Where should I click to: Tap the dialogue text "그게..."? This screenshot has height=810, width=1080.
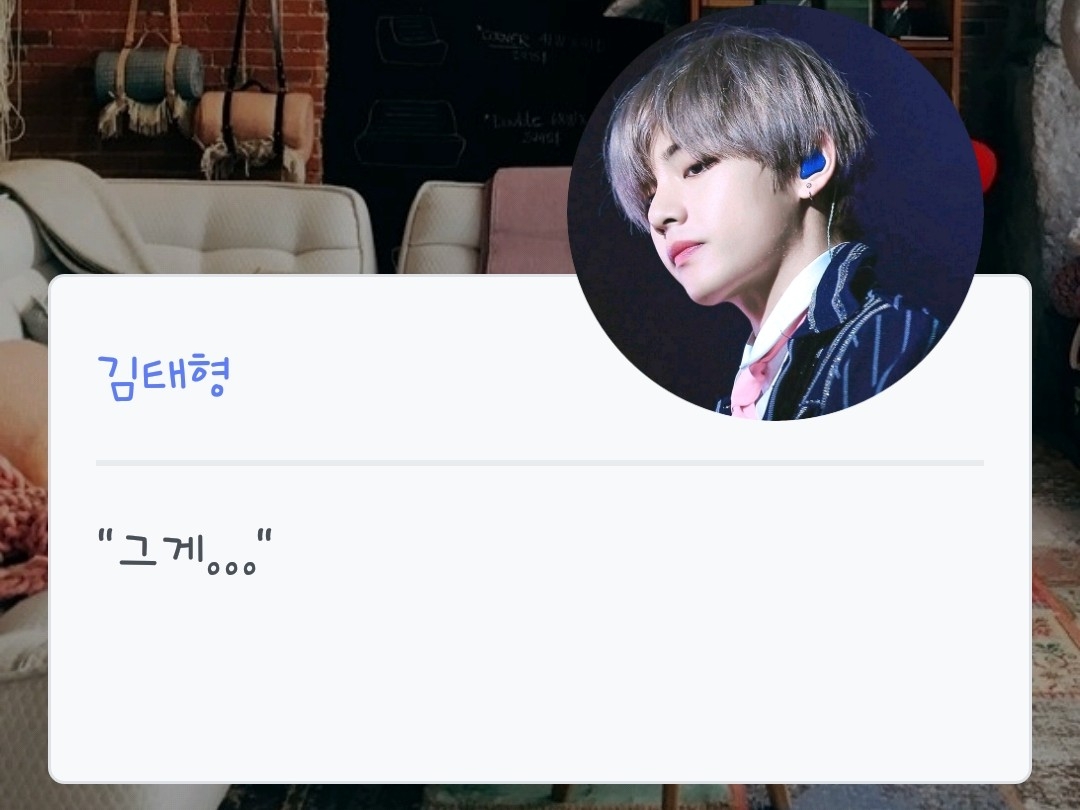click(185, 552)
